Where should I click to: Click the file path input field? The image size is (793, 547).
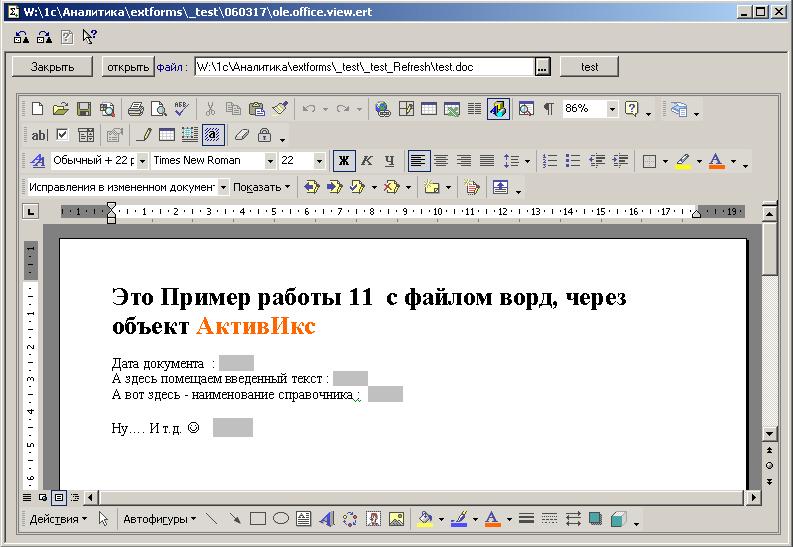click(364, 67)
